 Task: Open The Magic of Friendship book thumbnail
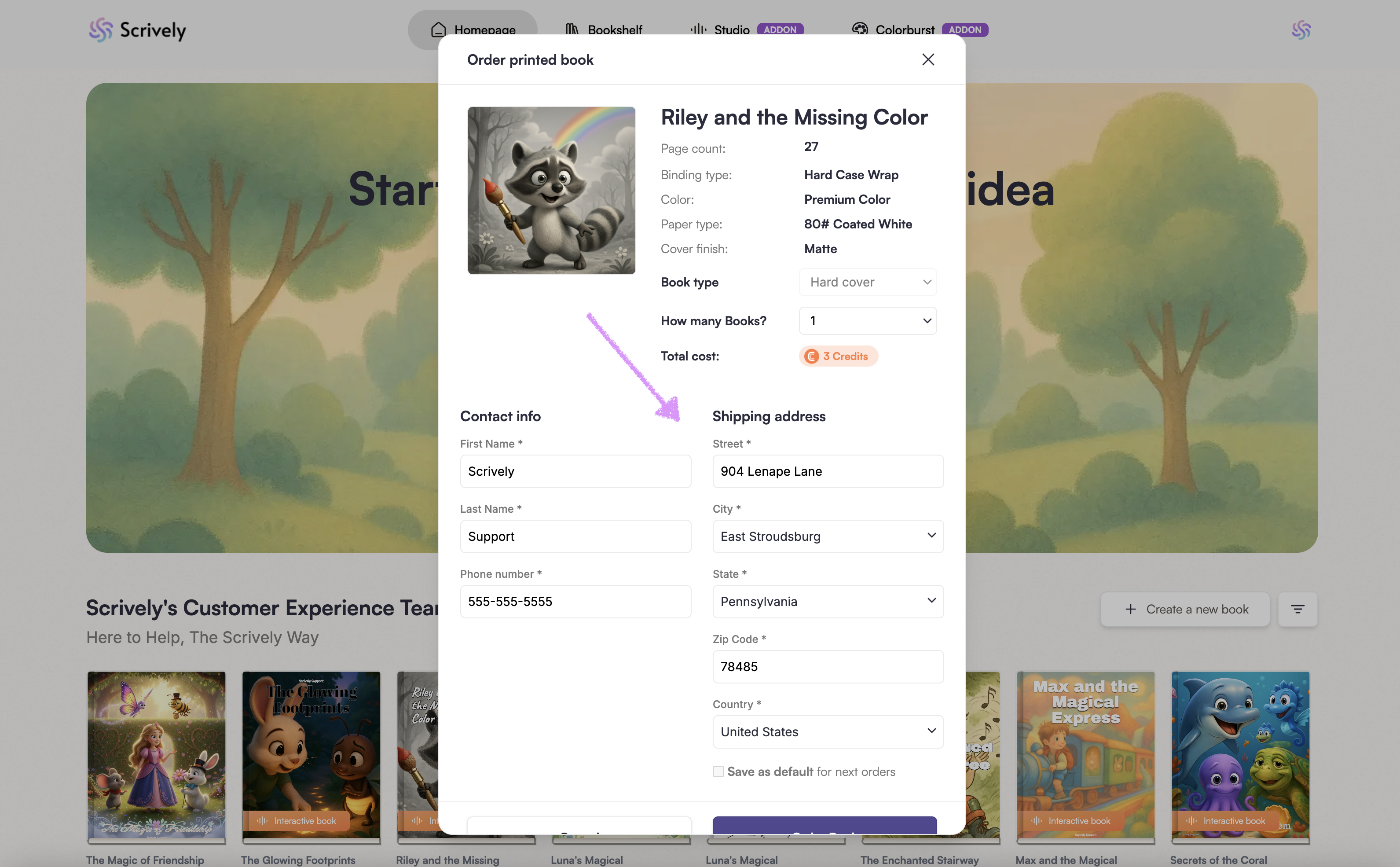(157, 755)
